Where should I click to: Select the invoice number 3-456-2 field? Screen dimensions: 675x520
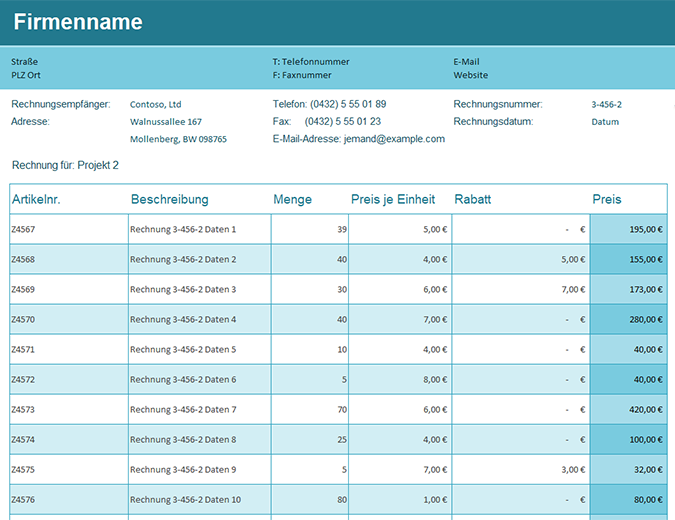[x=606, y=104]
